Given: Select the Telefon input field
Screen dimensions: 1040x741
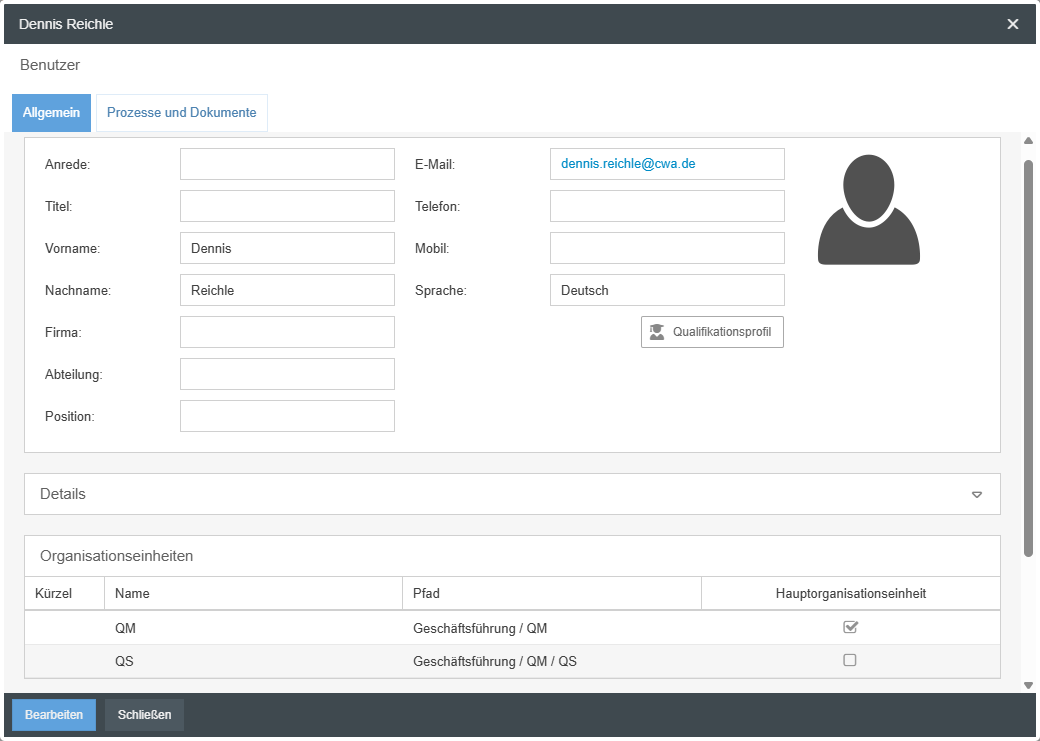Looking at the screenshot, I should click(667, 206).
